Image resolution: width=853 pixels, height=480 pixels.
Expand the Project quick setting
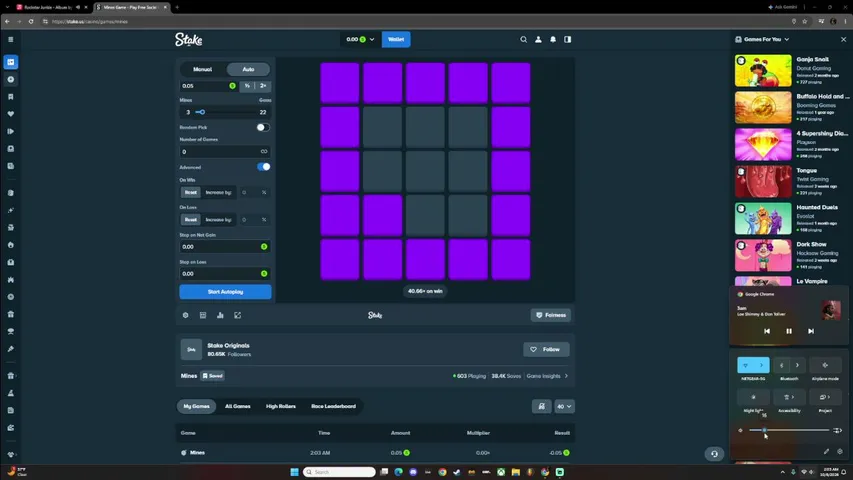[x=825, y=397]
